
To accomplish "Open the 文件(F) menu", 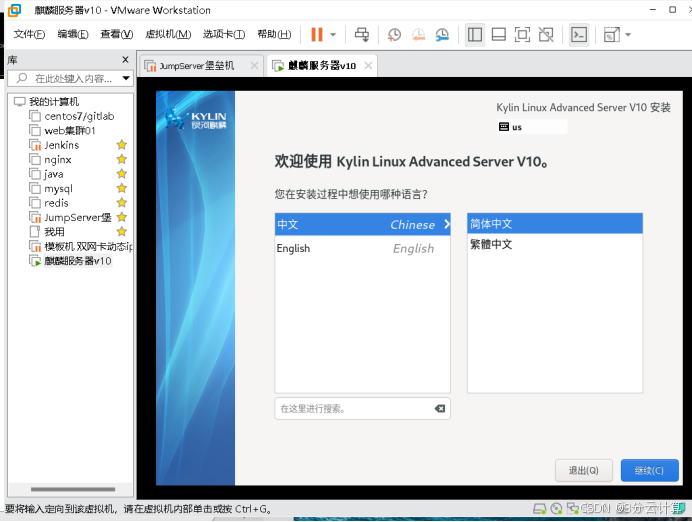I will [29, 34].
